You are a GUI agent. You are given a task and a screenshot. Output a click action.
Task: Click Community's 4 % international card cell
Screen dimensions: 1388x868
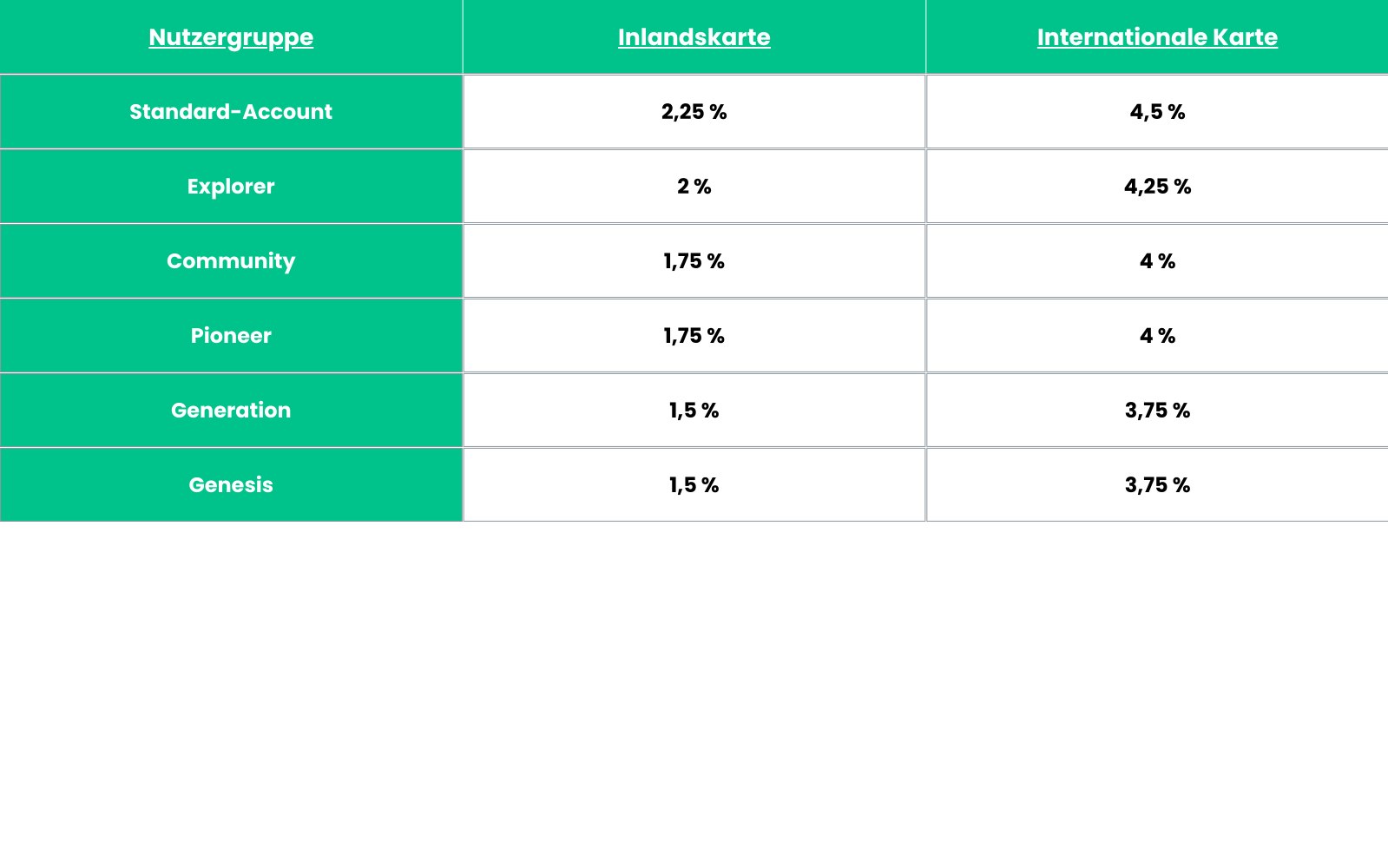tap(1157, 261)
